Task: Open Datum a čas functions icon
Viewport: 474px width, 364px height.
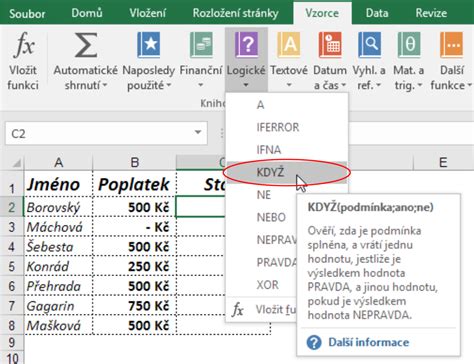Action: click(x=330, y=45)
